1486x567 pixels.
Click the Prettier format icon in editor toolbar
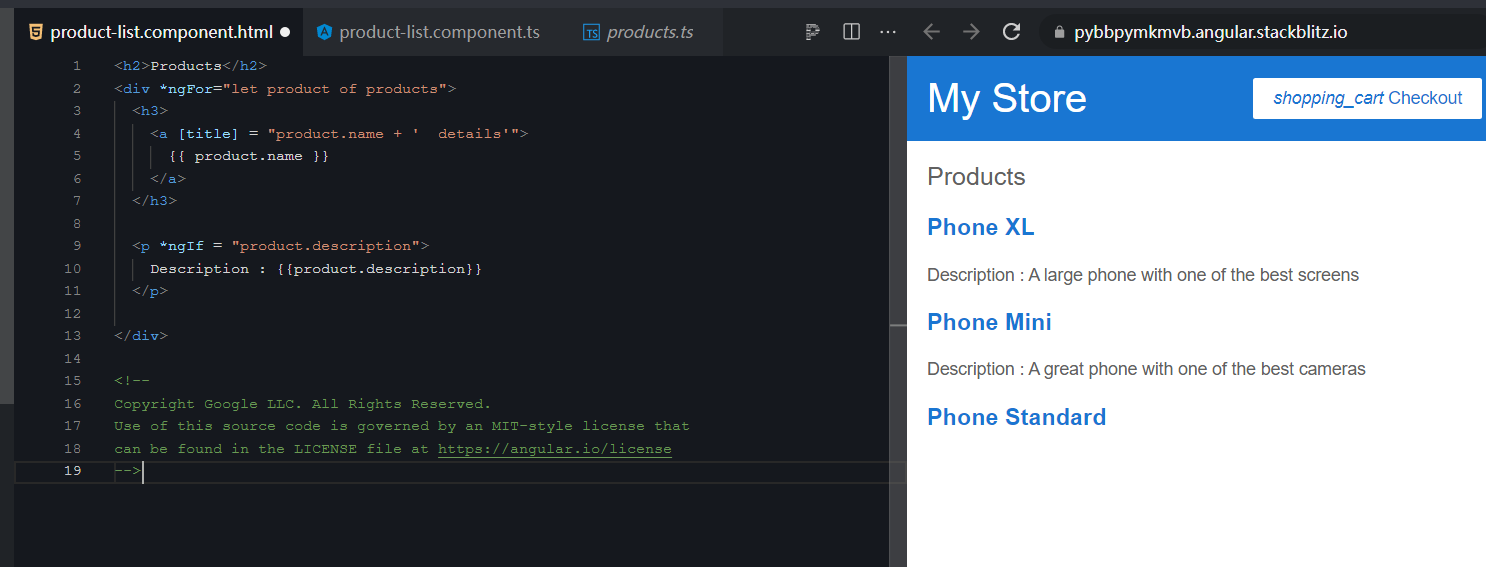813,32
